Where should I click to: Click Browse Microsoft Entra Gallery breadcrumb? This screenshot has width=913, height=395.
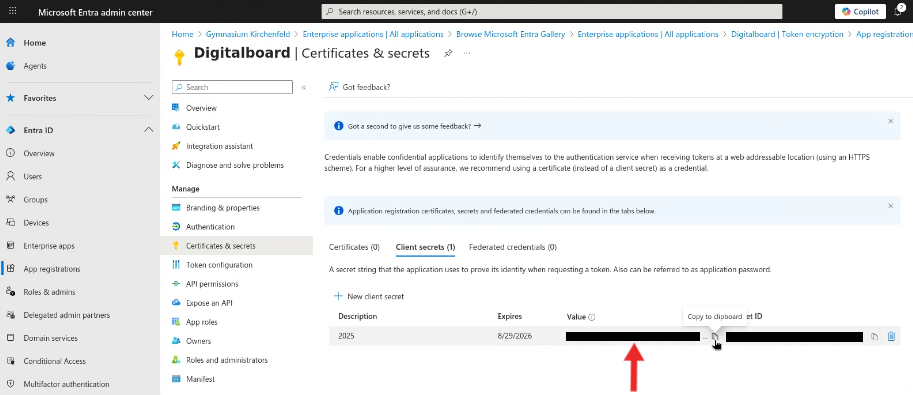[510, 34]
